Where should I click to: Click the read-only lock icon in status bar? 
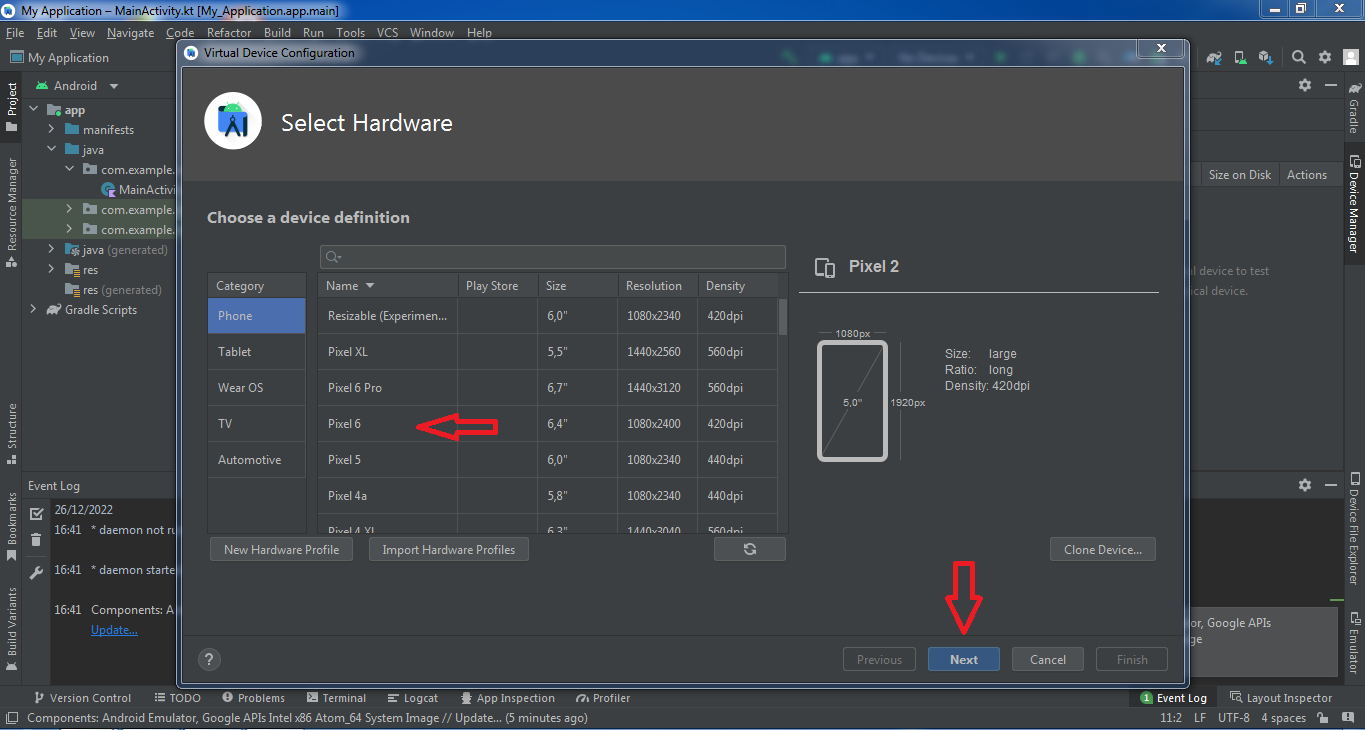coord(1323,718)
